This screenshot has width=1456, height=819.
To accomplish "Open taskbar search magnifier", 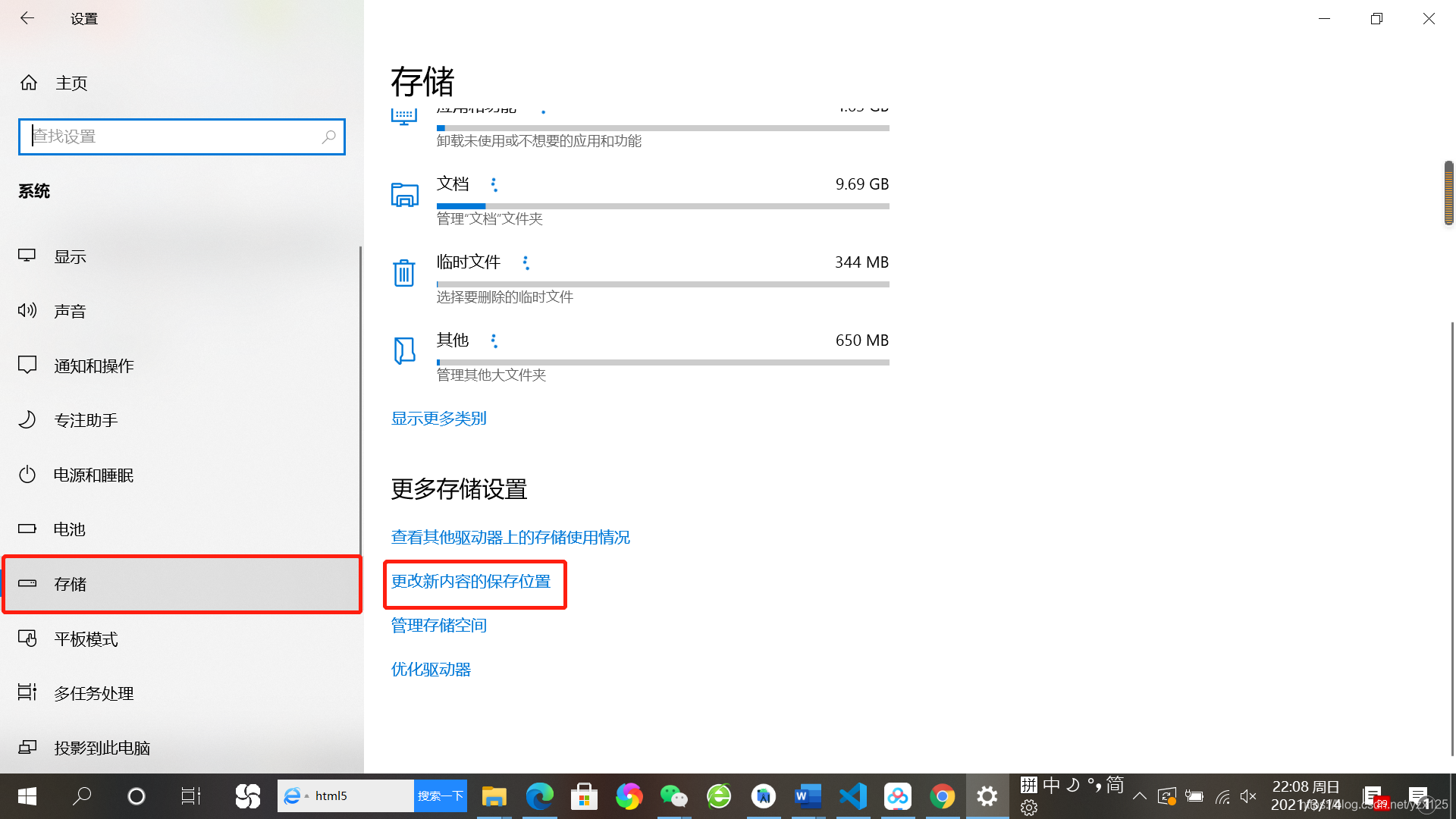I will tap(82, 796).
